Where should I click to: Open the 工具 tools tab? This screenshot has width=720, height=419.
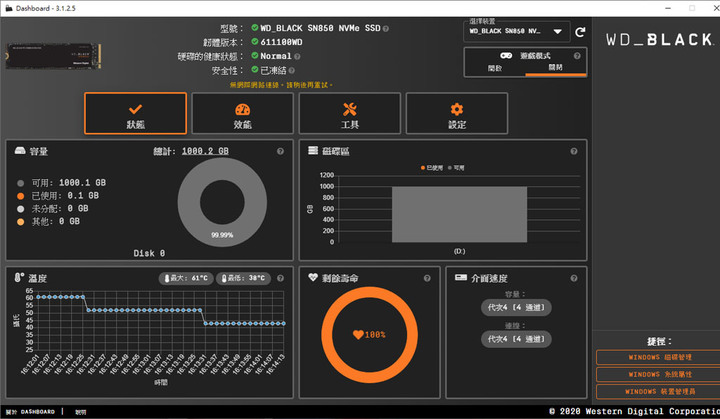click(350, 113)
